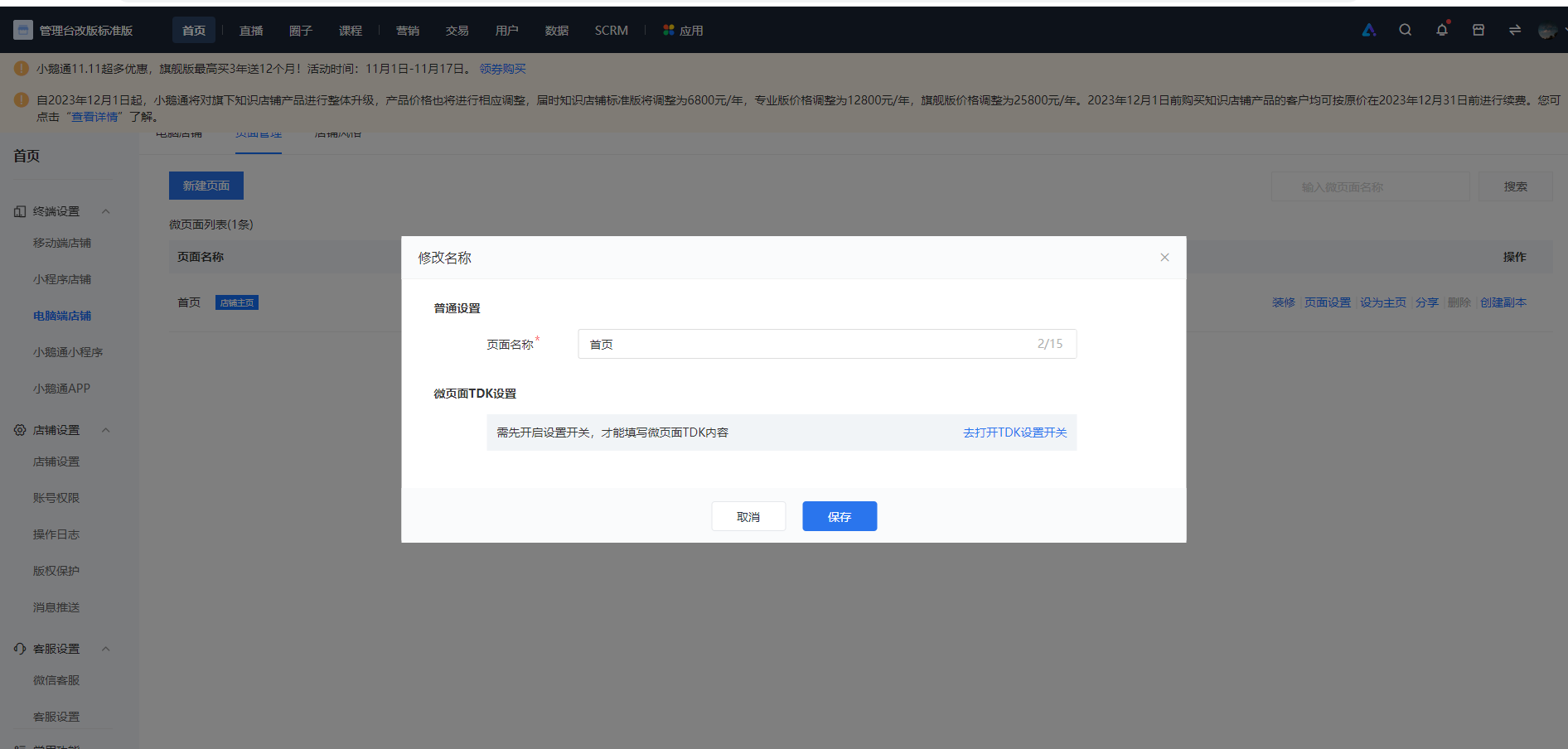This screenshot has height=749, width=1568.
Task: Open 店铺设置 sub-item in sidebar
Action: click(x=56, y=461)
